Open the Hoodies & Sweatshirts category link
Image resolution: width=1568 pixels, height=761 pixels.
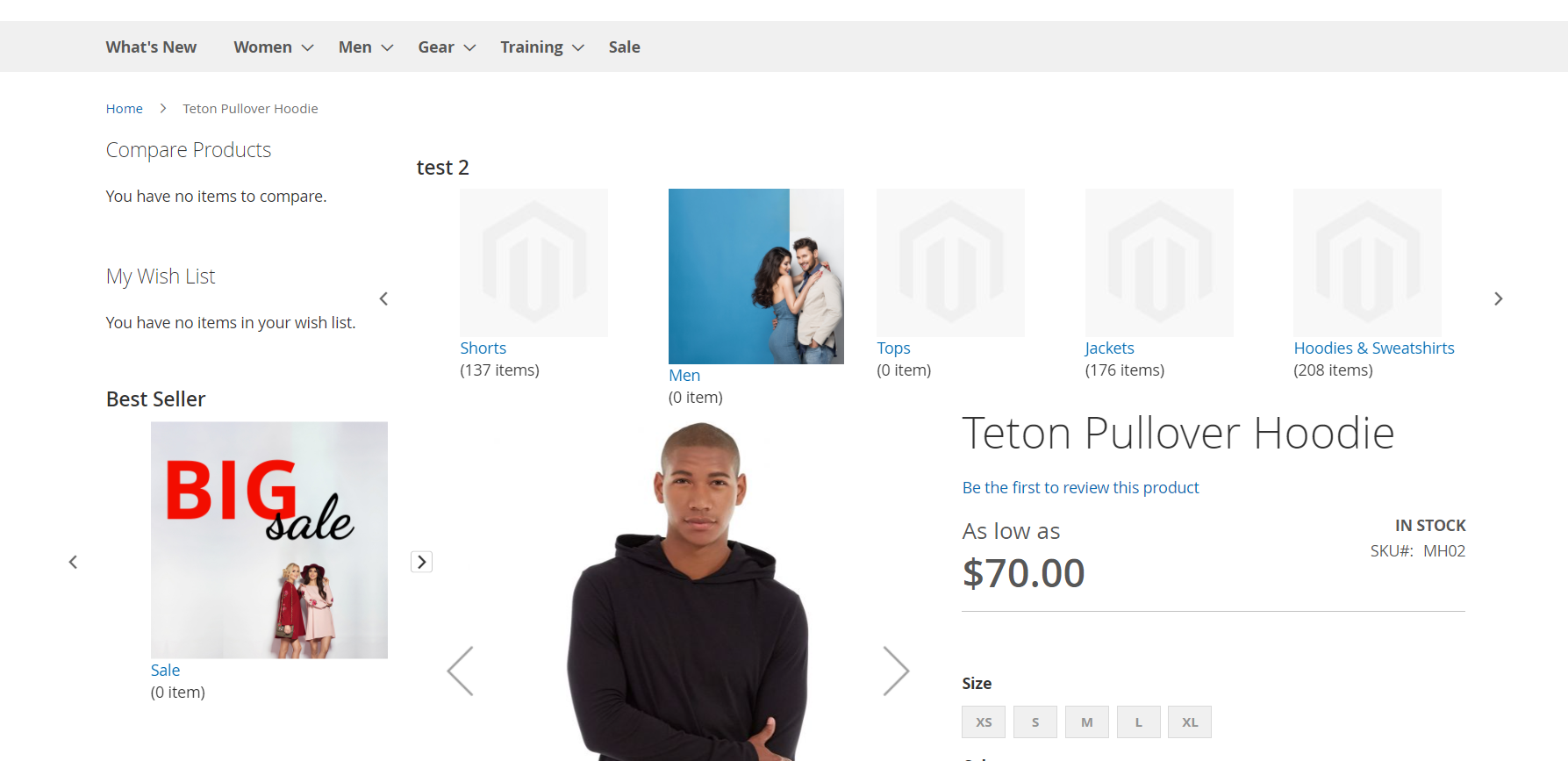point(1373,348)
